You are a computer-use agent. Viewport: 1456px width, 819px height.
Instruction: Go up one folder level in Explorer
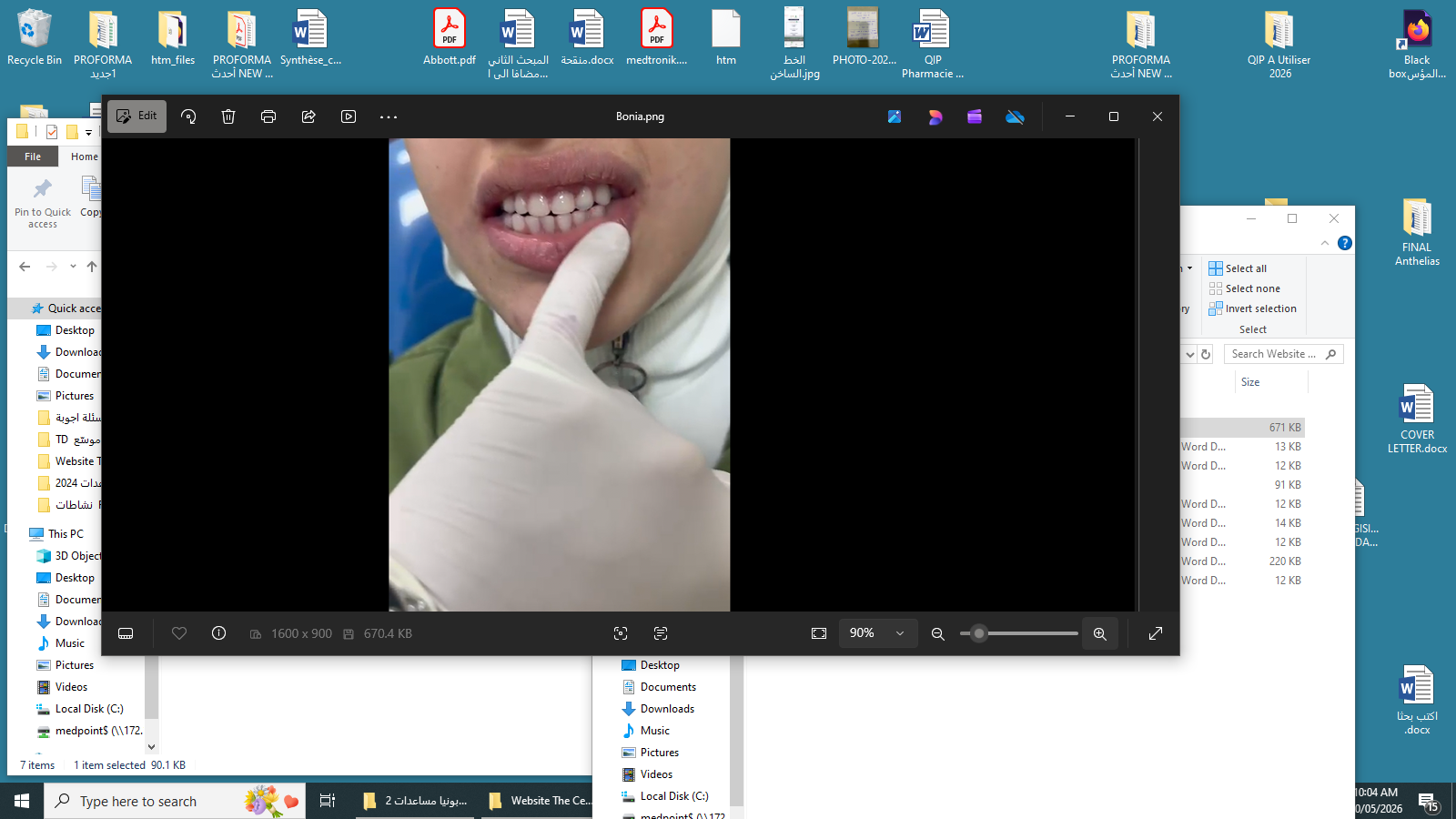(x=91, y=267)
